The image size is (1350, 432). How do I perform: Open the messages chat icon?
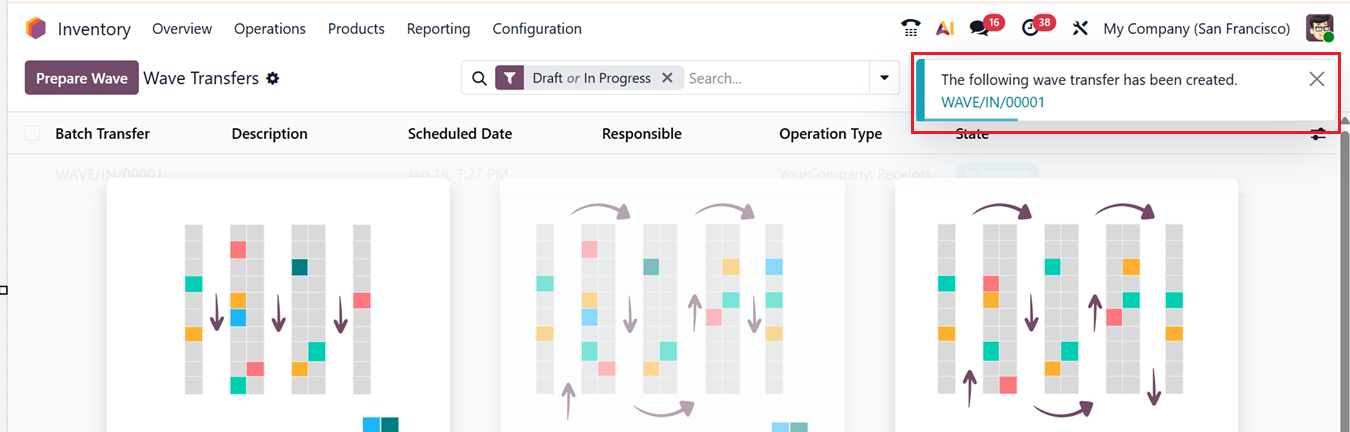pos(980,29)
